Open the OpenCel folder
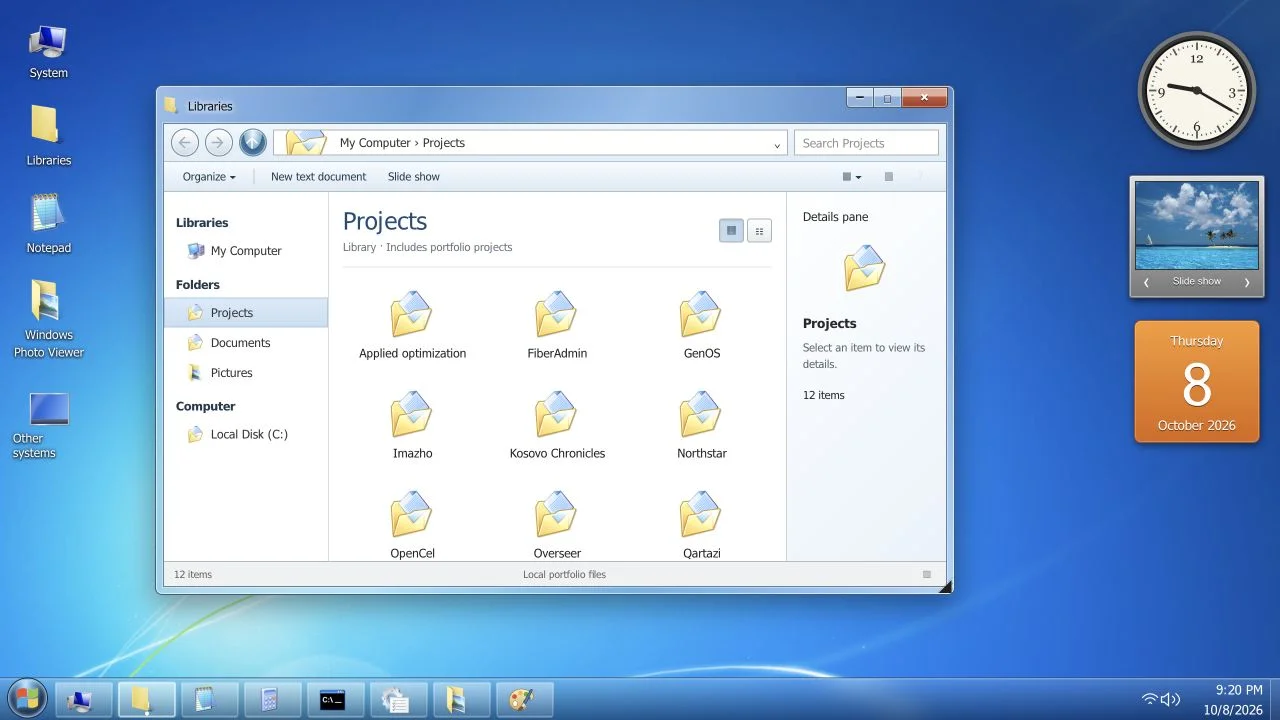 pyautogui.click(x=412, y=524)
